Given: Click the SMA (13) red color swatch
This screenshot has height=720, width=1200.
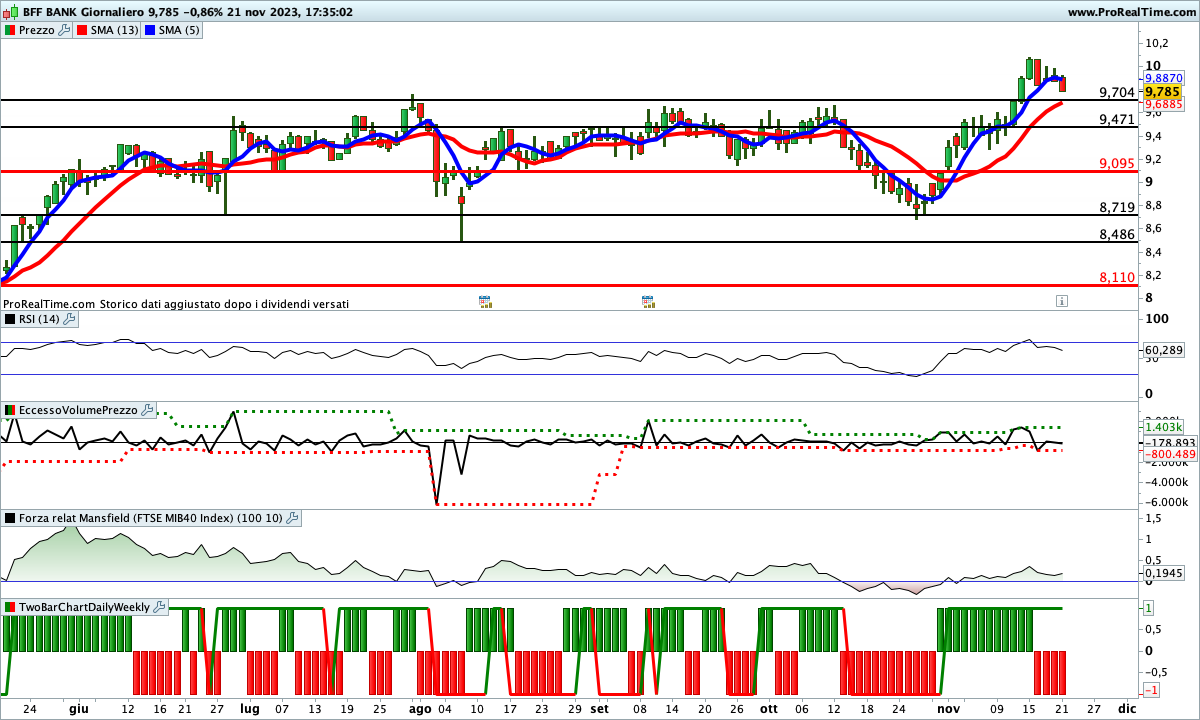Looking at the screenshot, I should coord(83,31).
